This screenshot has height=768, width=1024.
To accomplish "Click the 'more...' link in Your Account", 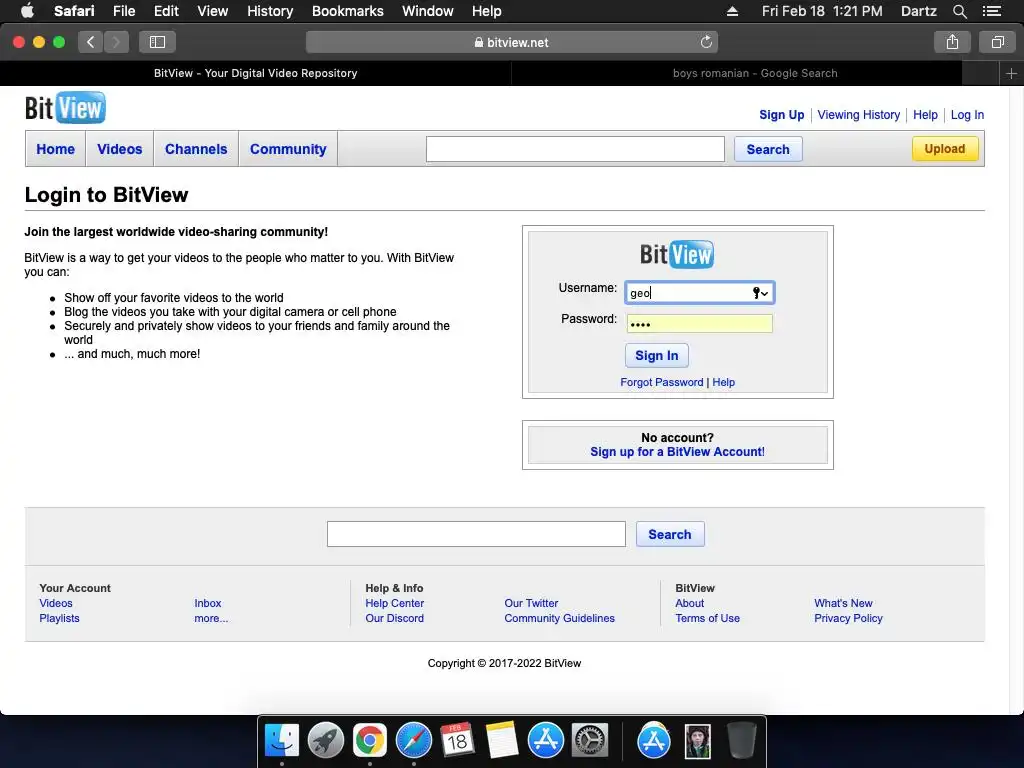I will 211,618.
